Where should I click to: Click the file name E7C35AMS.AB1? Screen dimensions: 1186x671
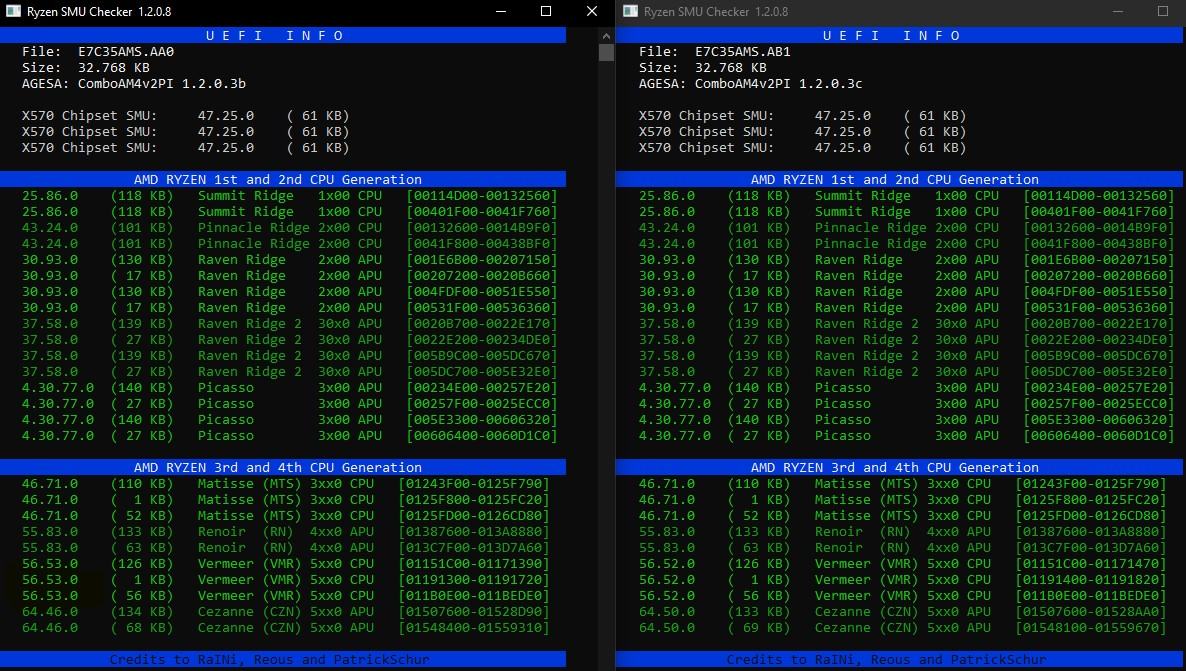(743, 51)
